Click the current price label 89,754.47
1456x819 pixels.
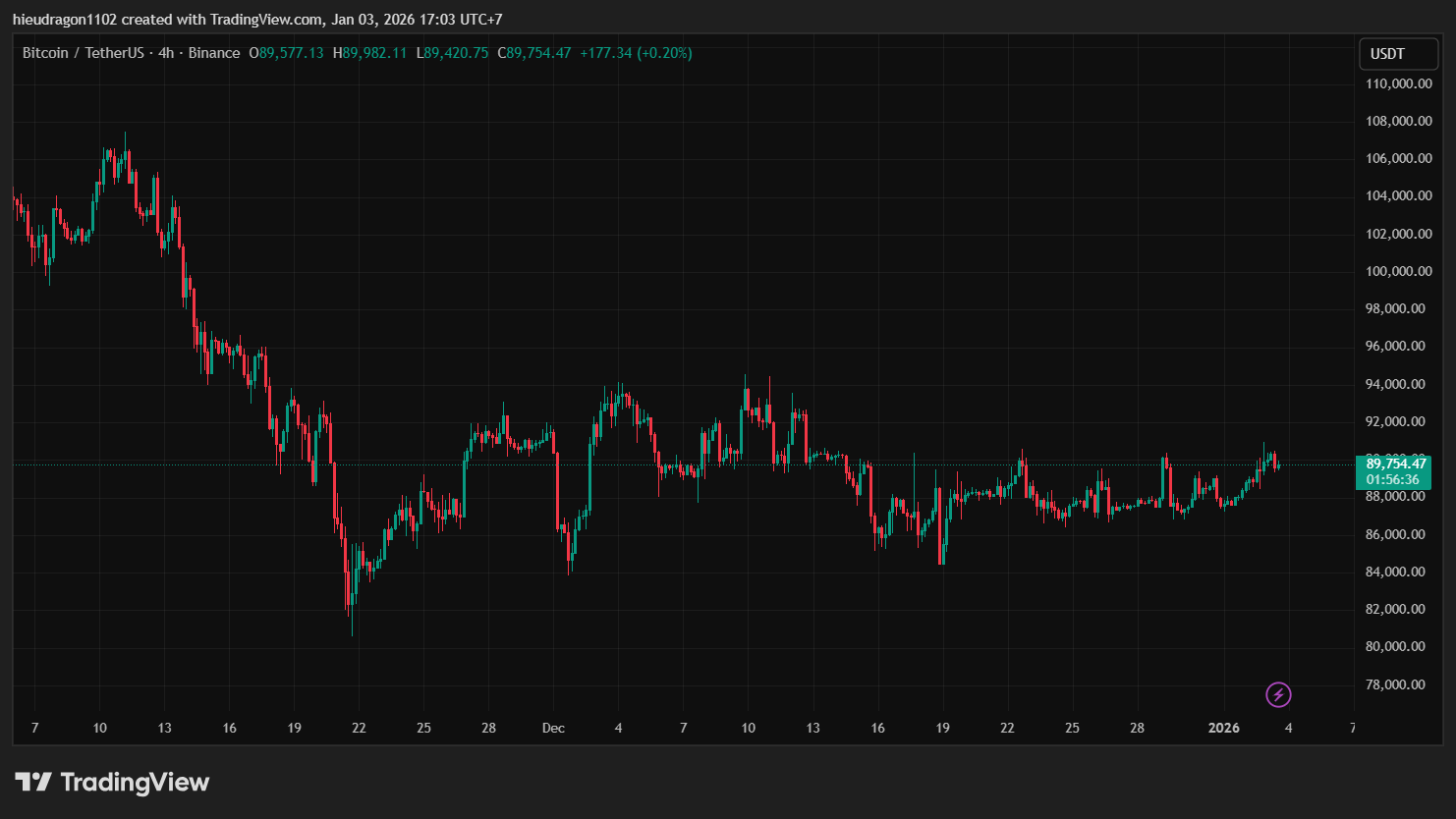pyautogui.click(x=1396, y=464)
